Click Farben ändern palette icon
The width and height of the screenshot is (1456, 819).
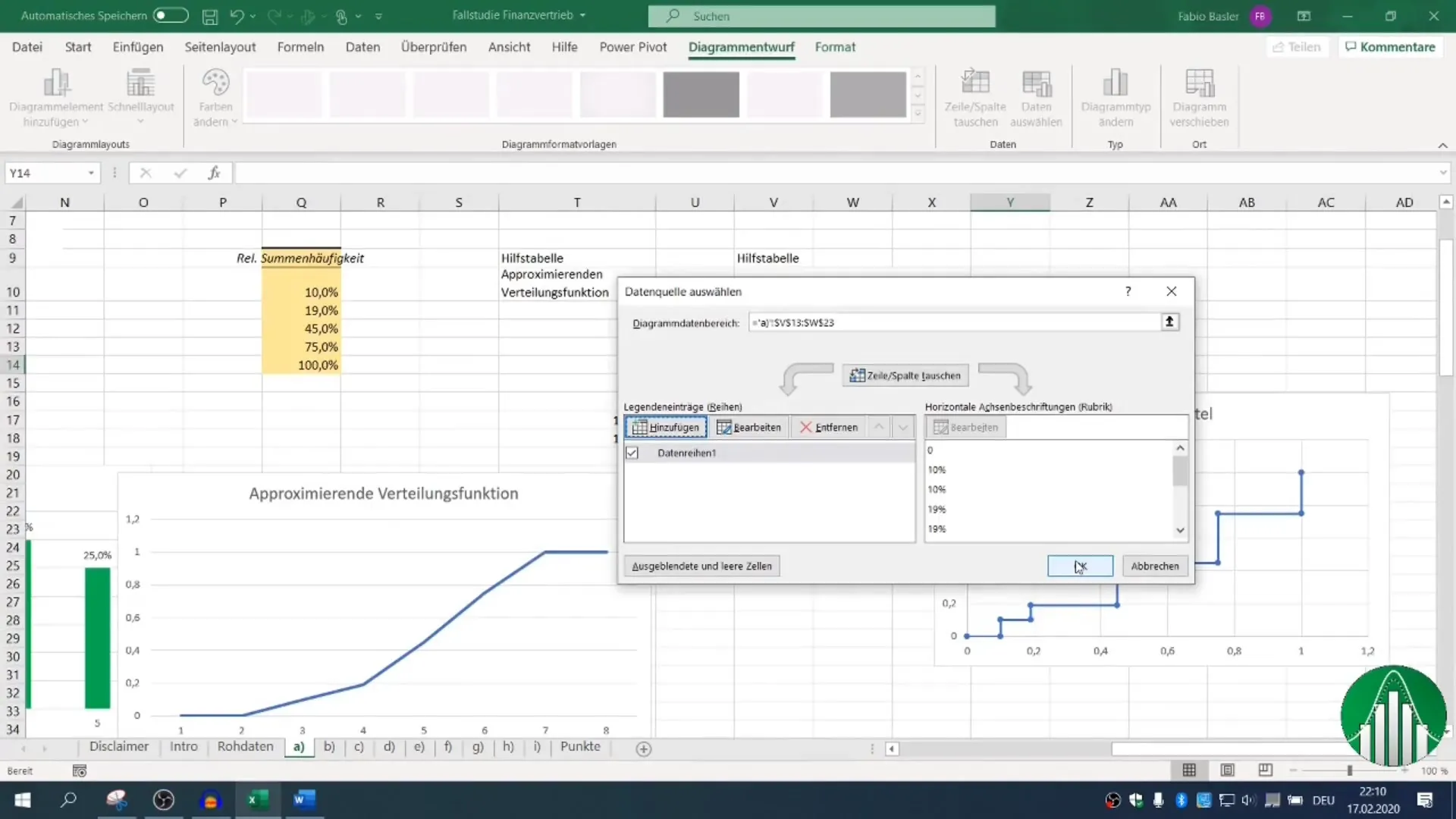coord(215,82)
